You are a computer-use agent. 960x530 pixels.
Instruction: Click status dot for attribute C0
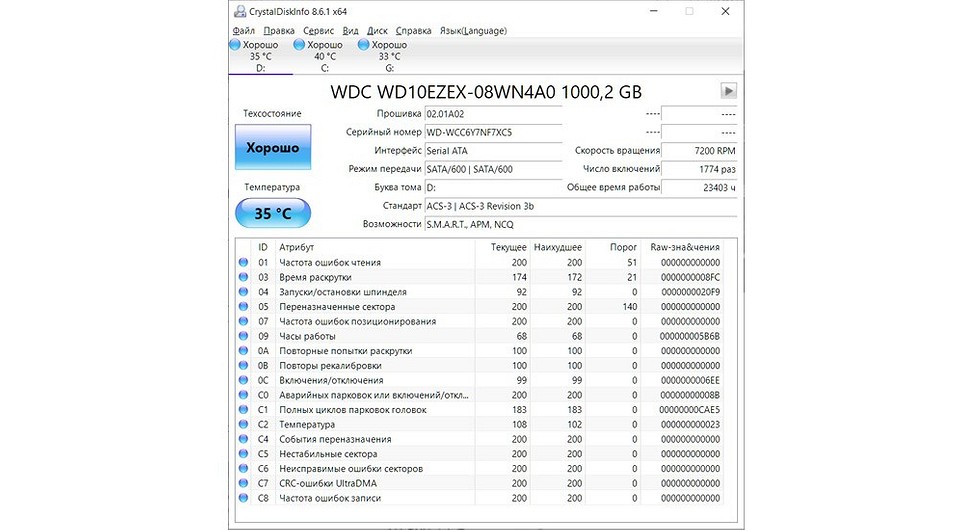[x=243, y=395]
